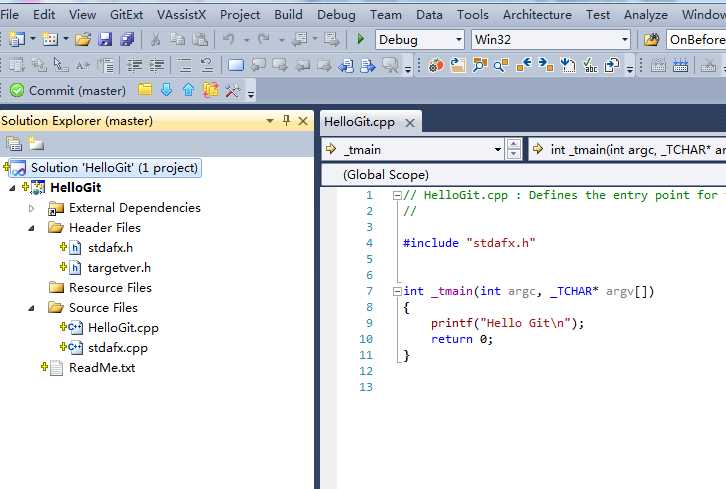Open the _tmain context dropdown
This screenshot has width=726, height=489.
[498, 150]
